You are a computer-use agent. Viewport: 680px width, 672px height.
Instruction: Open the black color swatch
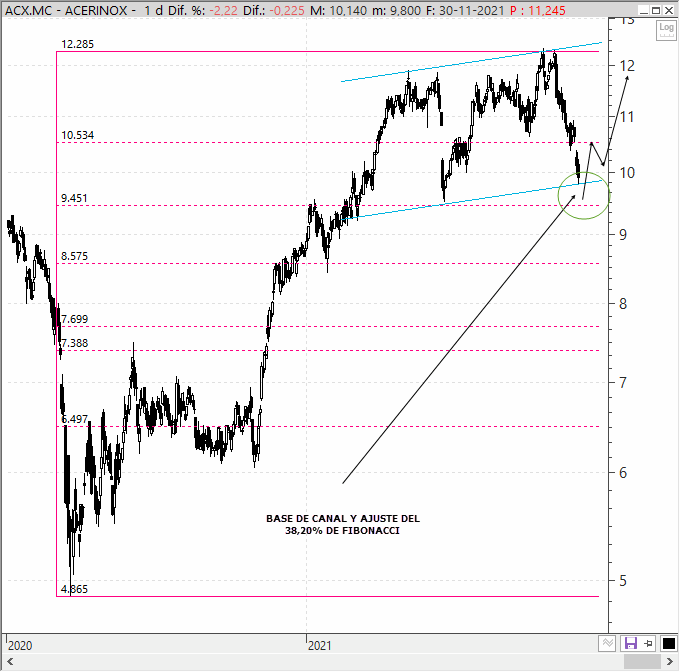[669, 643]
